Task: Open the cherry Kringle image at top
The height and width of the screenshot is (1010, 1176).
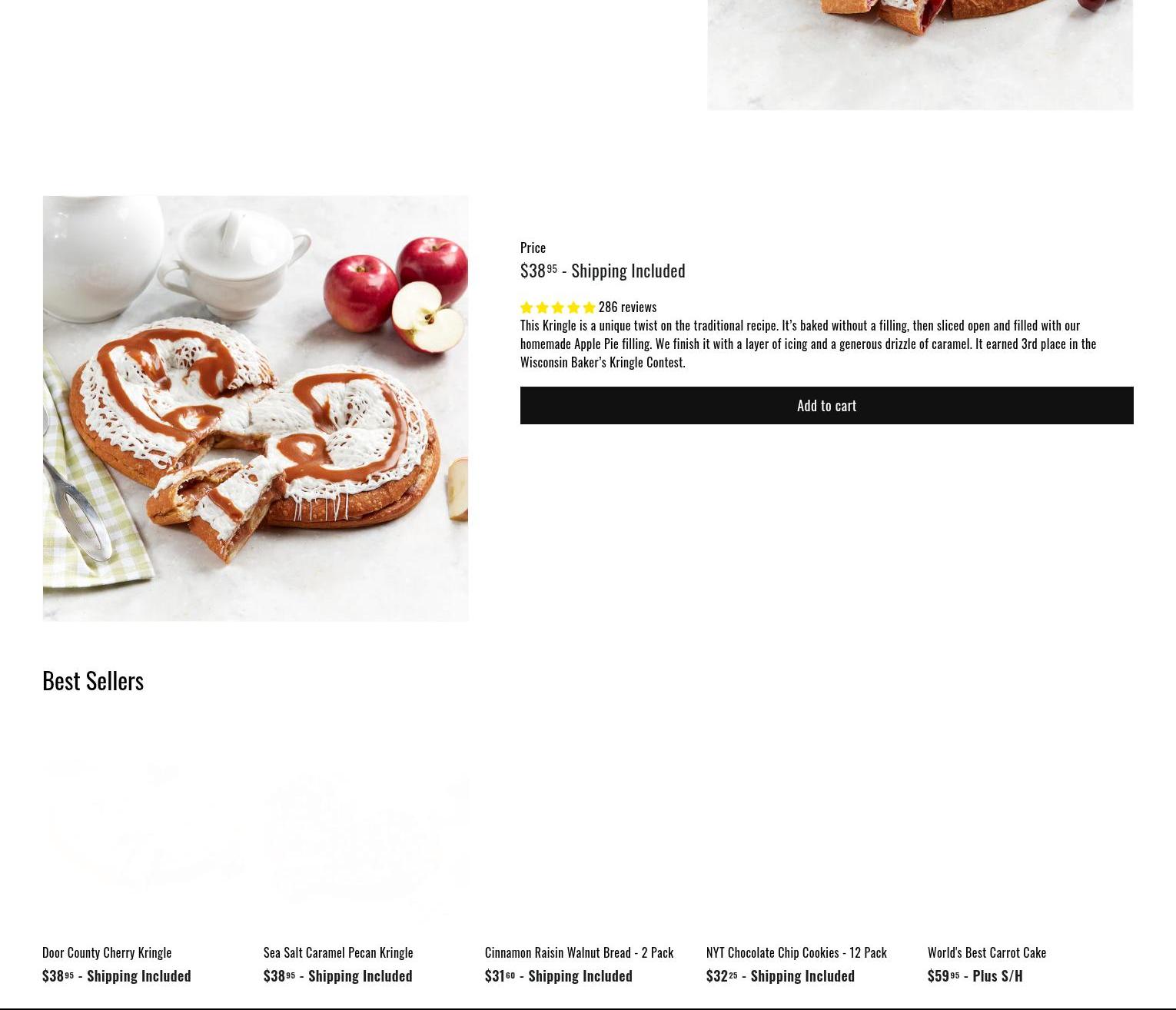Action: coord(920,55)
